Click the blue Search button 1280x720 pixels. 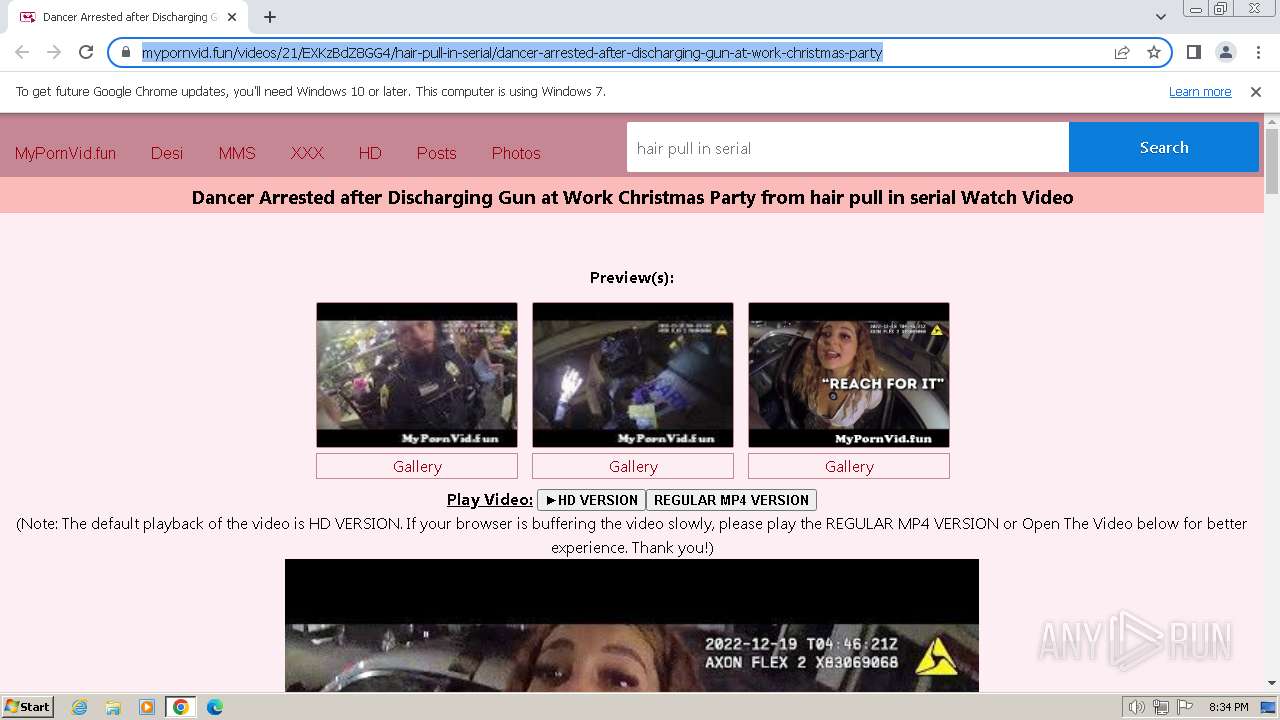[1164, 147]
